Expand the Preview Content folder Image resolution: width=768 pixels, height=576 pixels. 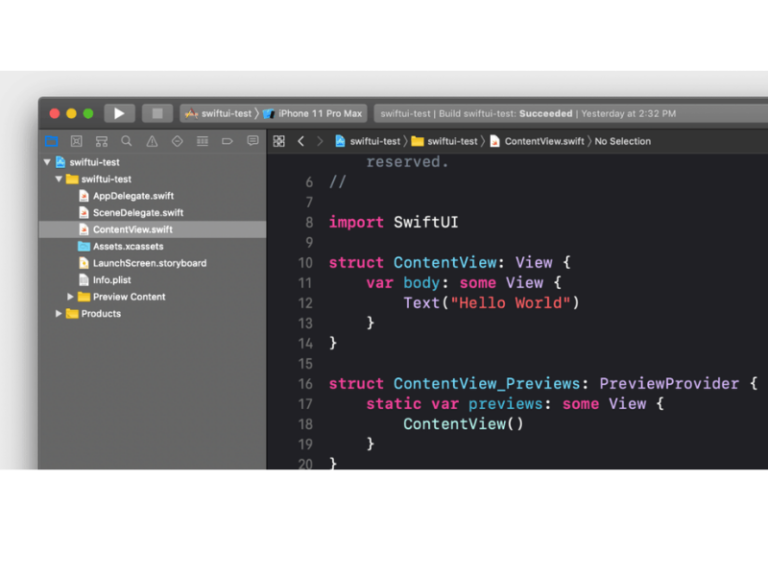(71, 297)
